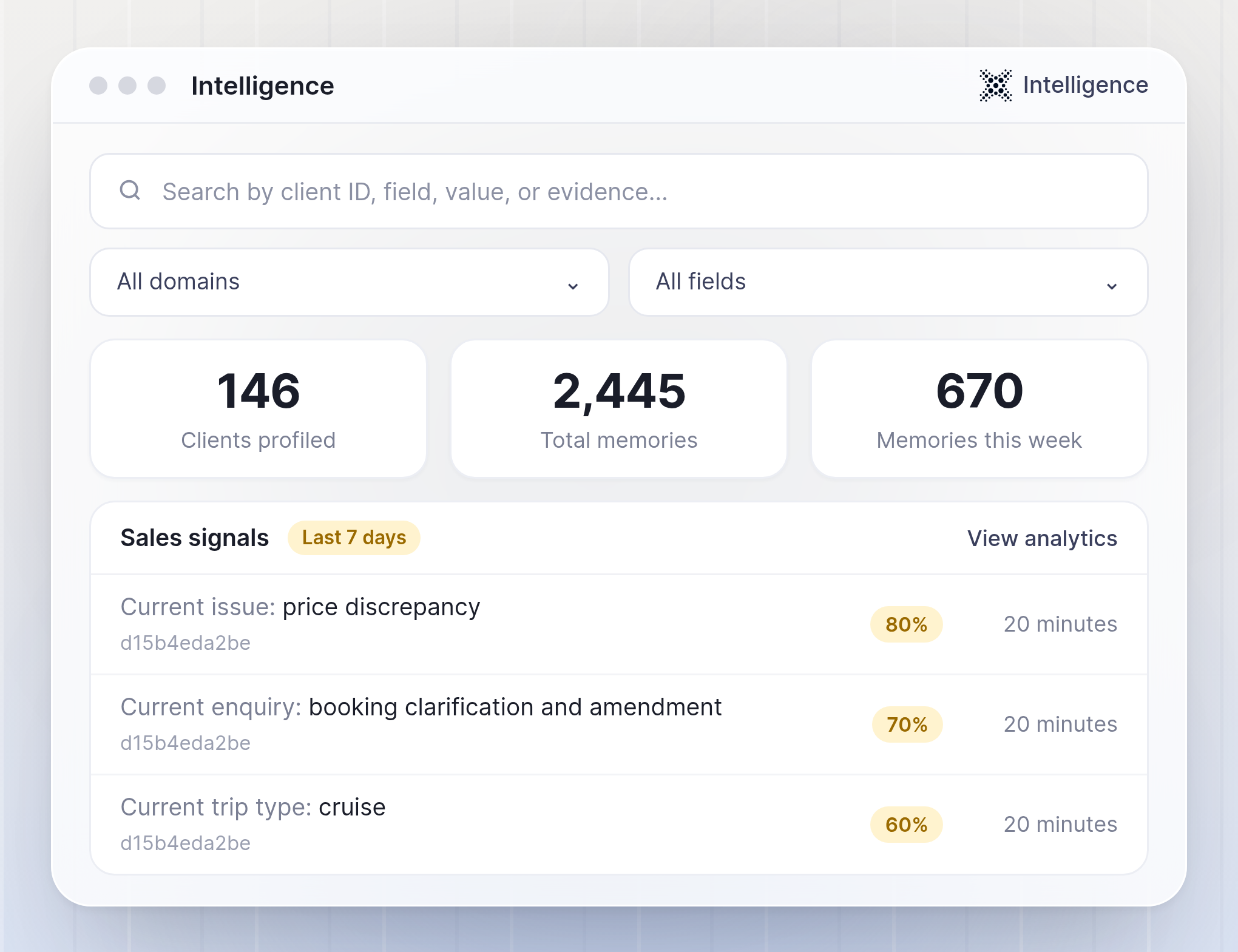Click the 2,445 memories count
The height and width of the screenshot is (952, 1238).
pyautogui.click(x=619, y=393)
